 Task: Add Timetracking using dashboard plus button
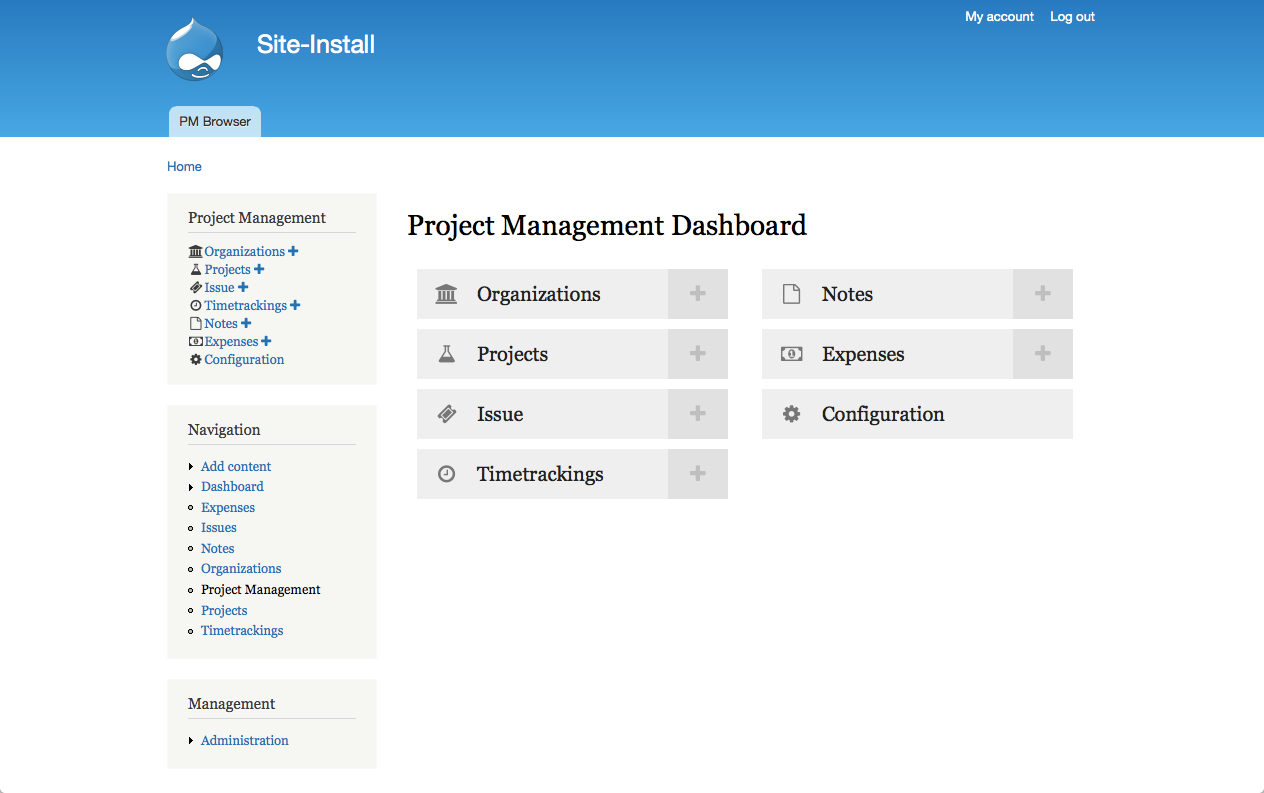pyautogui.click(x=698, y=474)
